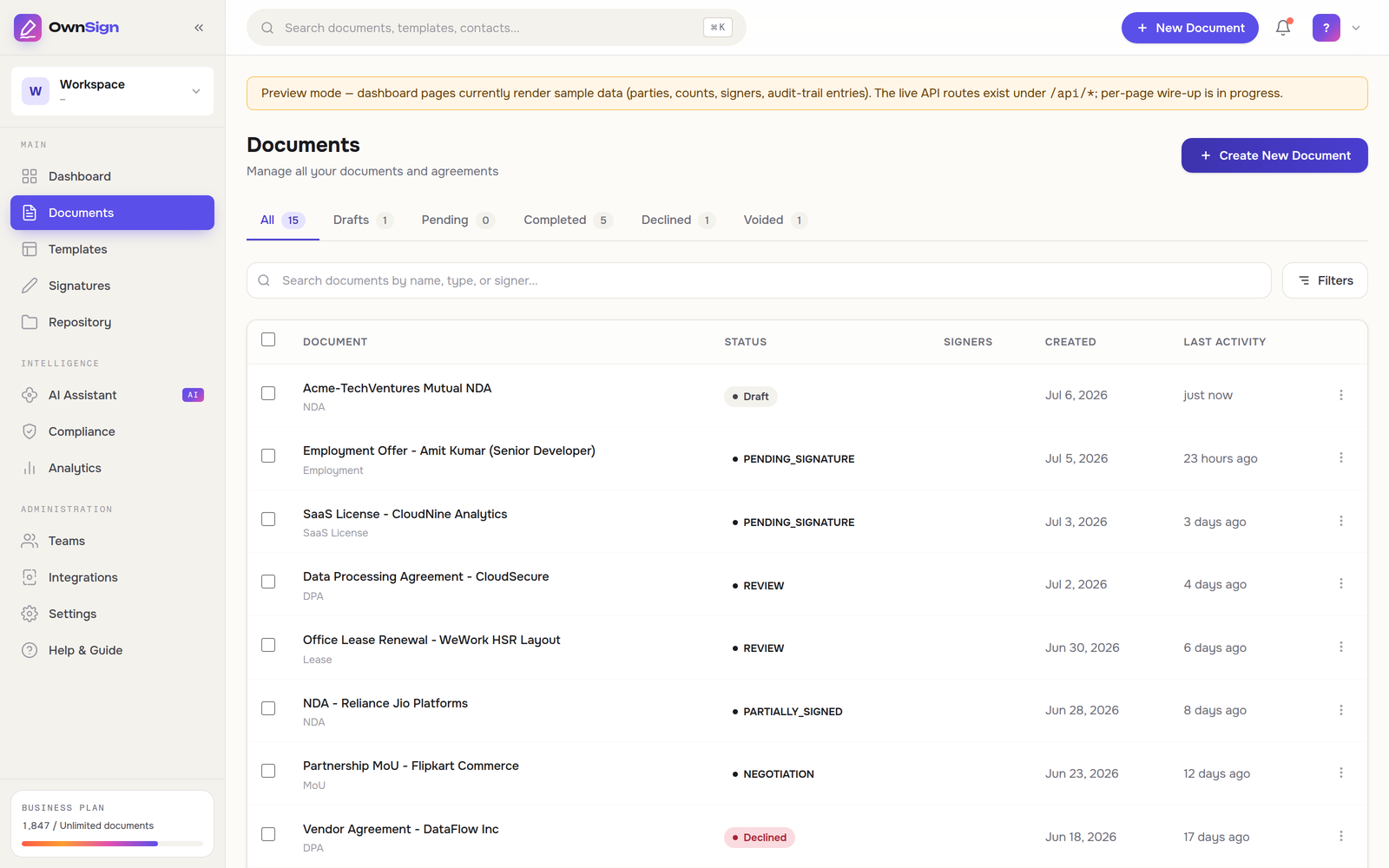This screenshot has width=1389, height=868.
Task: Click the document usage progress bar
Action: click(112, 844)
